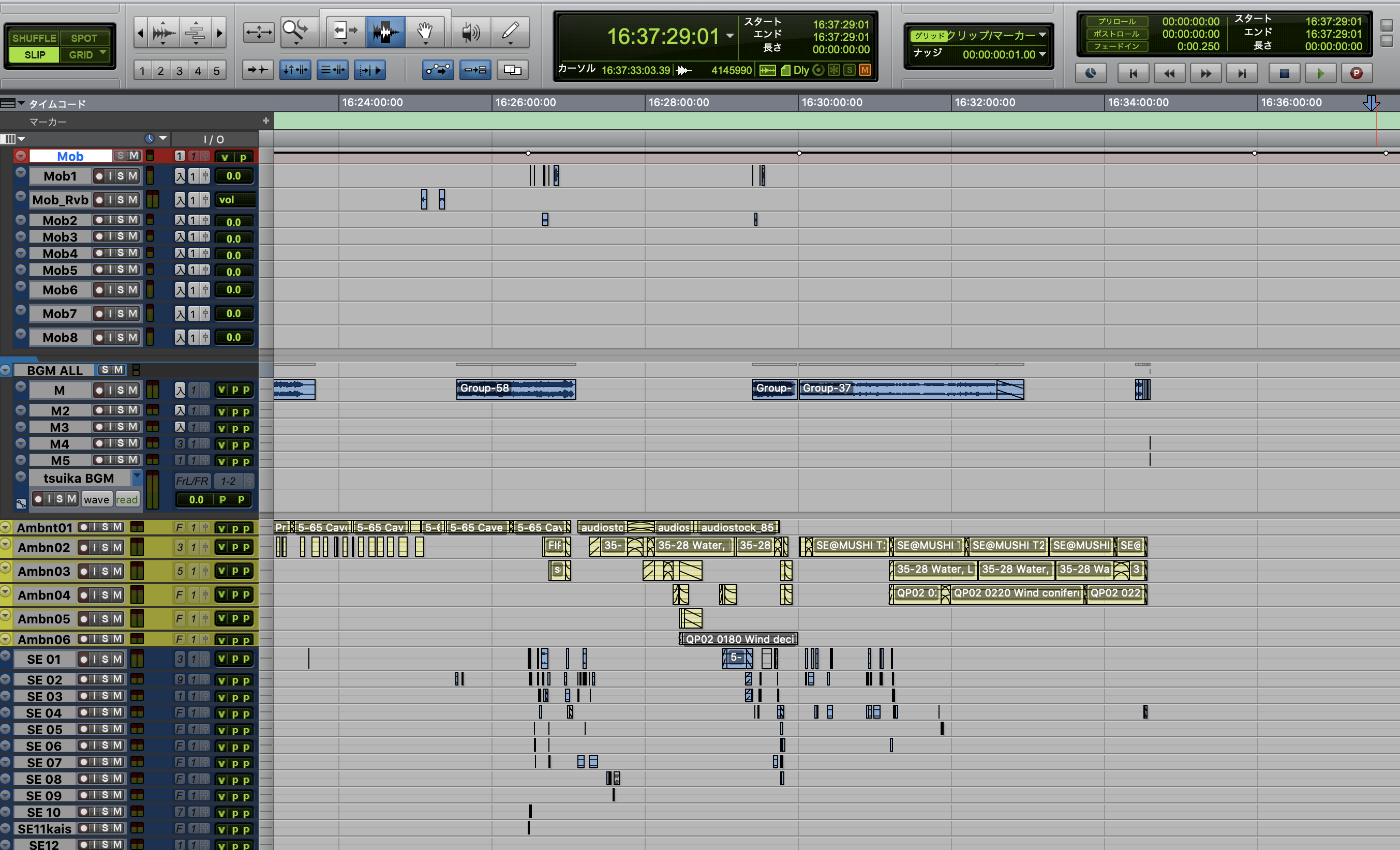Mute the BGM ALL folder track

pos(118,370)
